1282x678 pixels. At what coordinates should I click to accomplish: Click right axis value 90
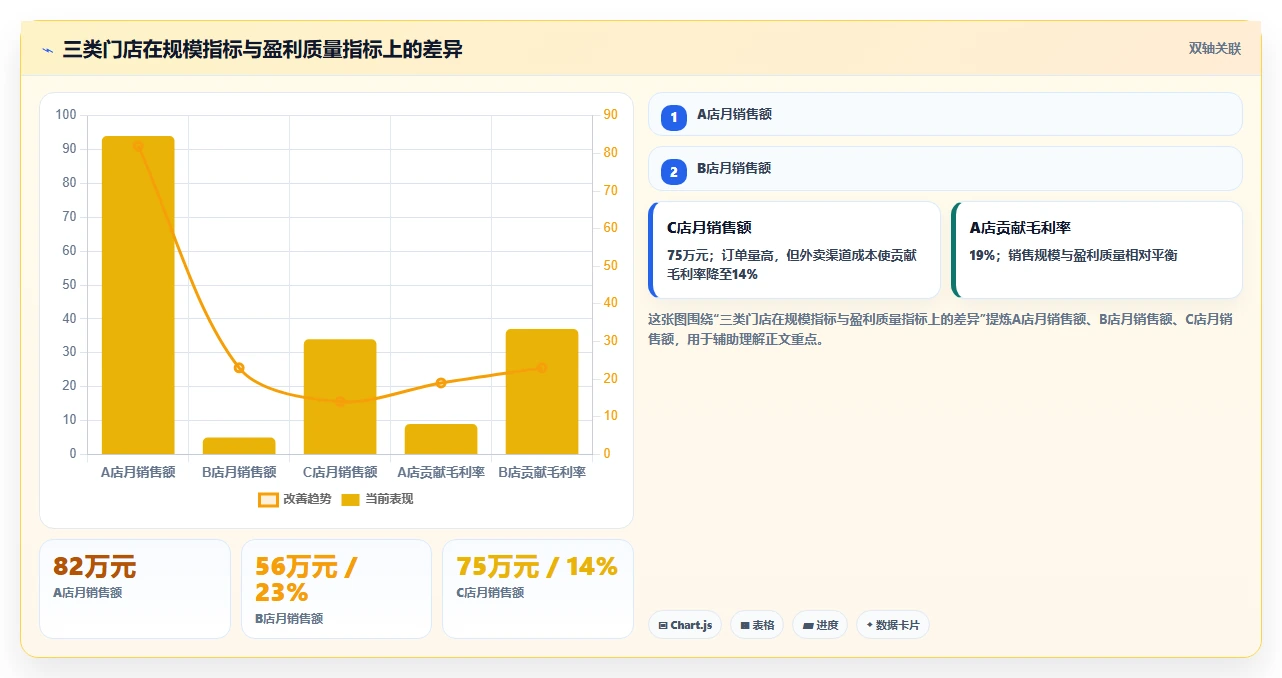pos(611,115)
